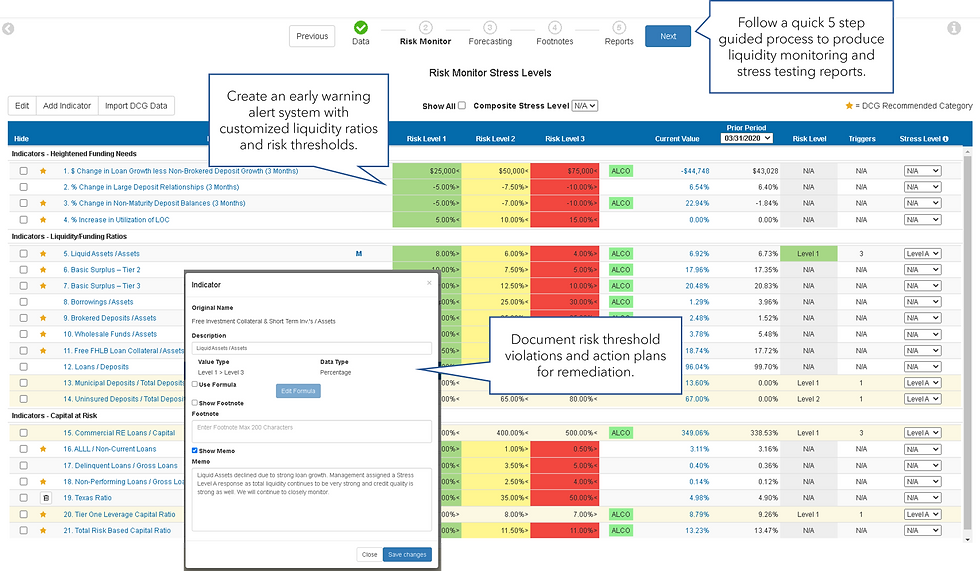
Task: Open the Prior Period date dropdown
Action: tap(746, 138)
